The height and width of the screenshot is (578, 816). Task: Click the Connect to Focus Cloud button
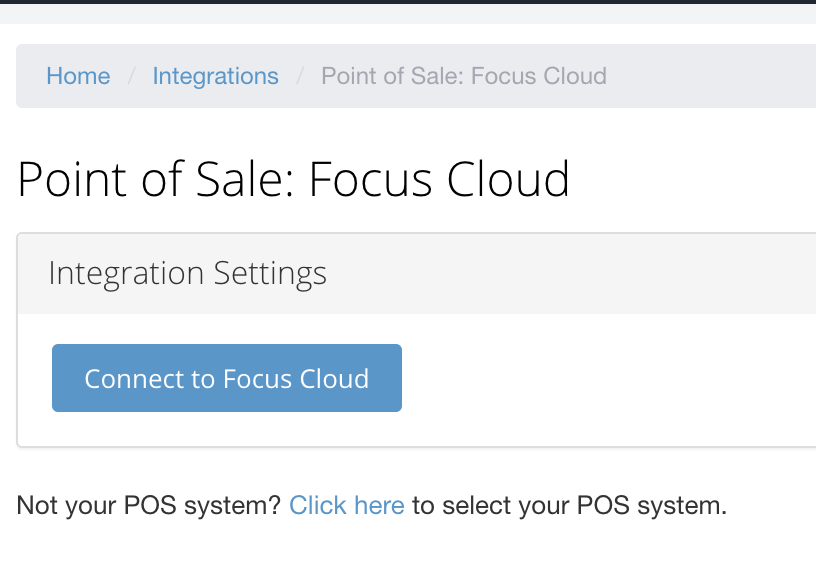point(227,378)
